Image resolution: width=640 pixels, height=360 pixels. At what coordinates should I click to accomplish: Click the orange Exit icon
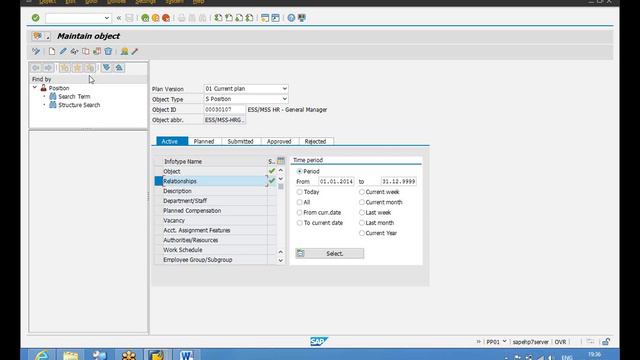click(156, 18)
